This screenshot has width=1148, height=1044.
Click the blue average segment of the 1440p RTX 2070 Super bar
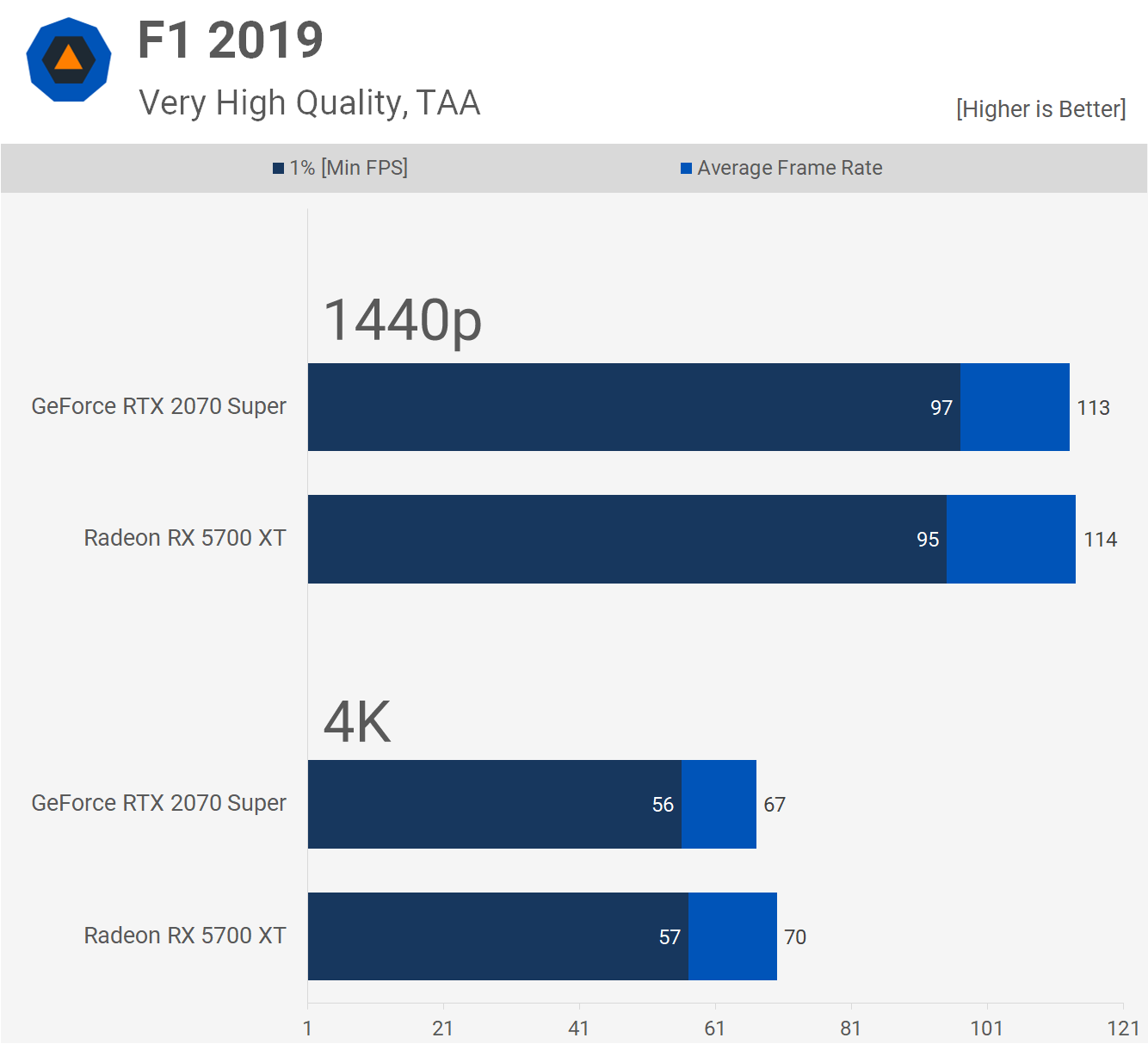pyautogui.click(x=1015, y=407)
